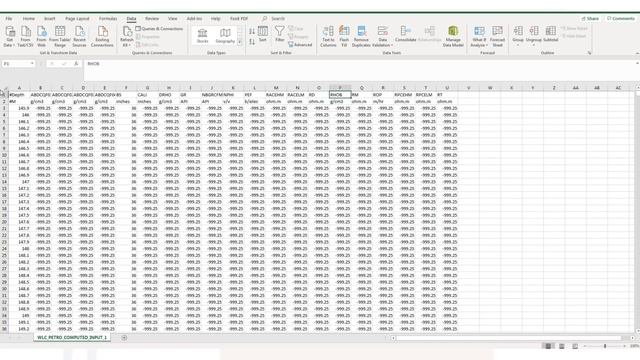
Task: Switch to the Insert tab
Action: point(49,19)
